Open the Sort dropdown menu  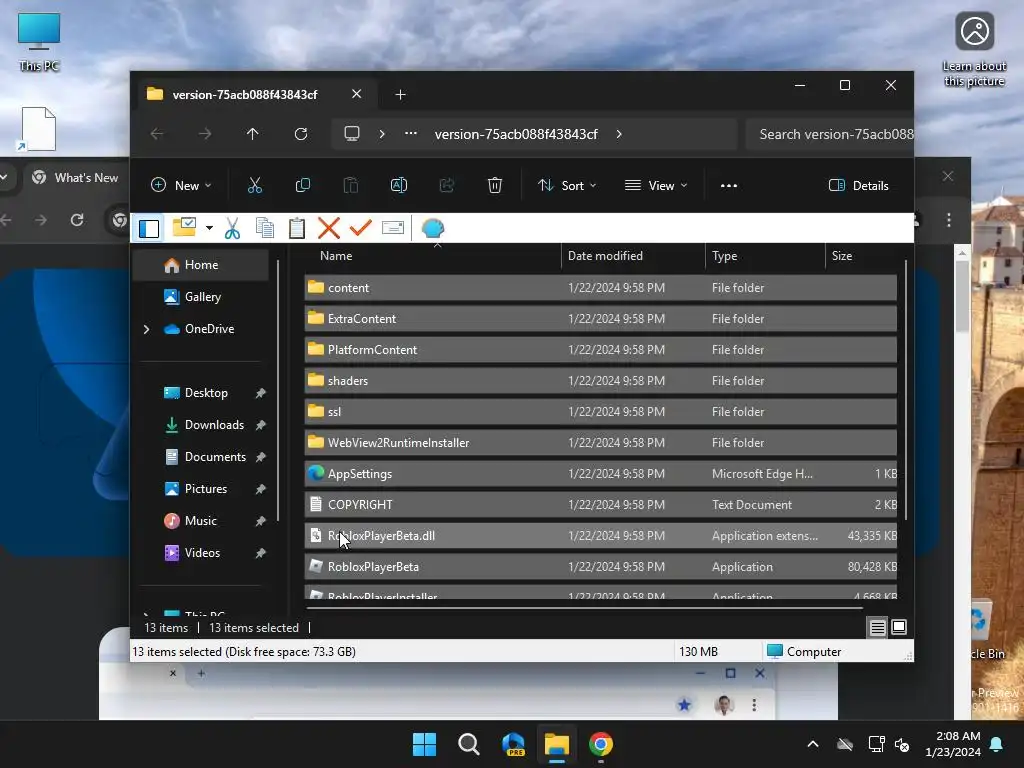tap(566, 185)
